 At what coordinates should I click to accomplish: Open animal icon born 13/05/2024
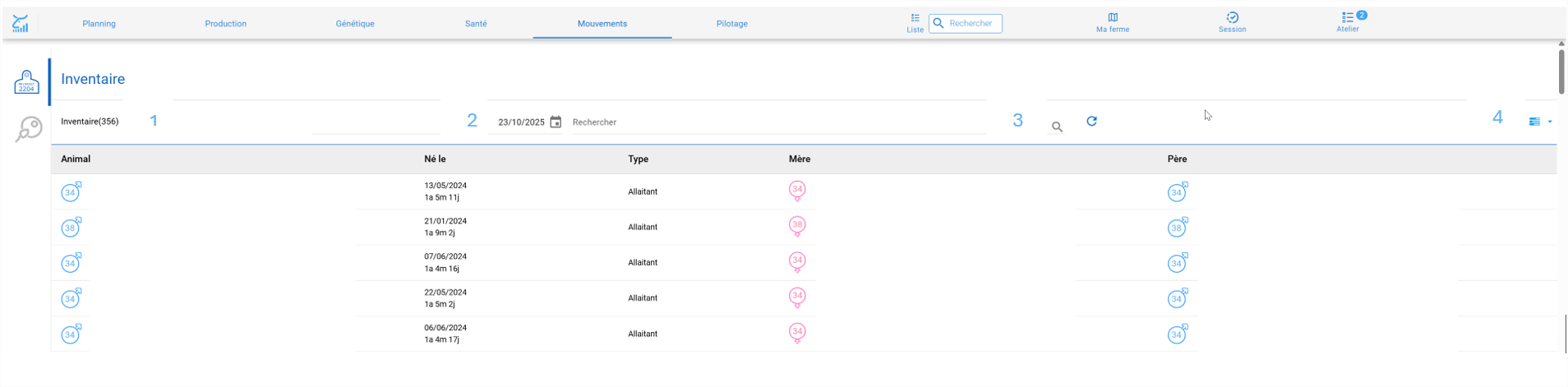point(71,191)
